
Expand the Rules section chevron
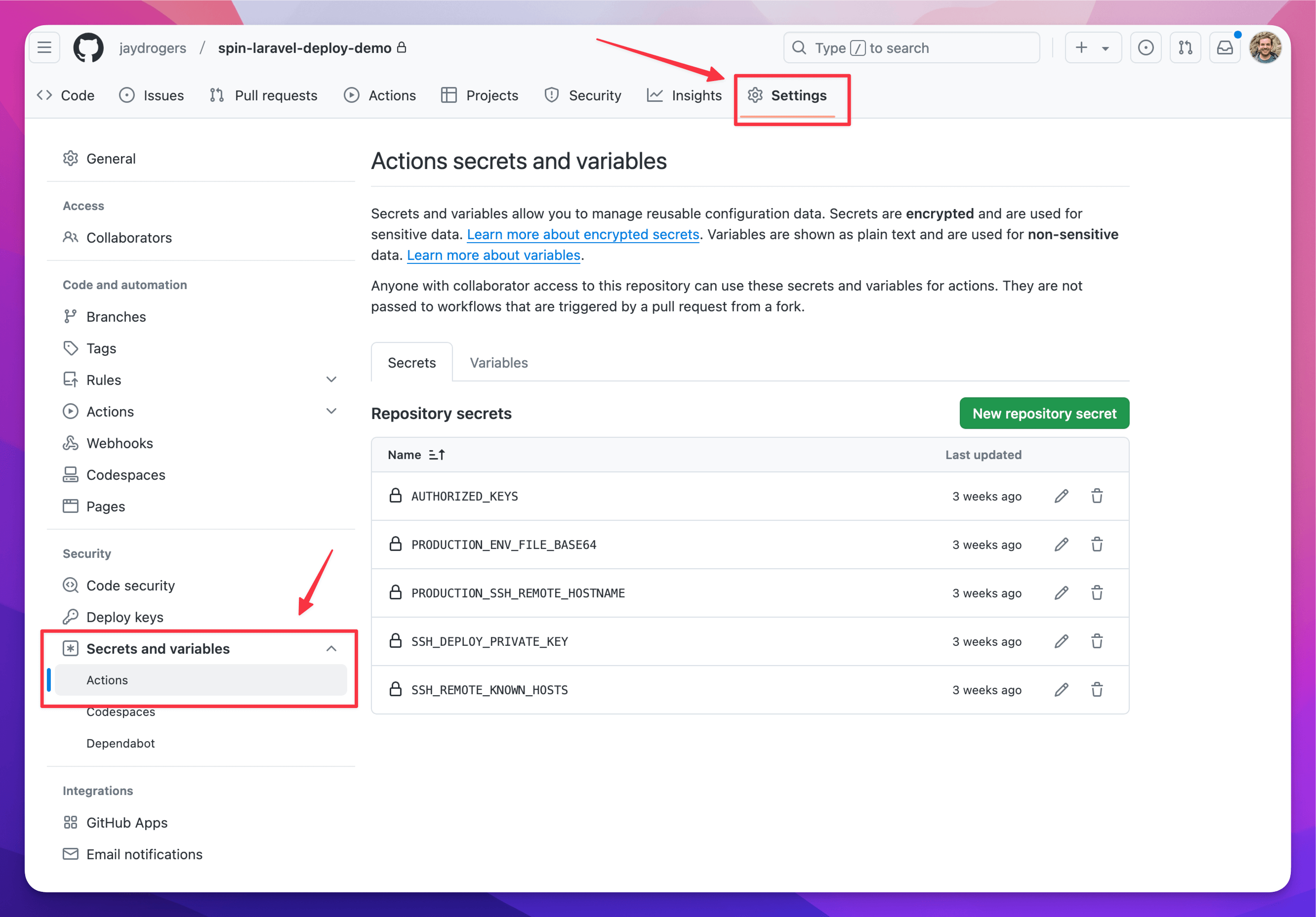[331, 380]
